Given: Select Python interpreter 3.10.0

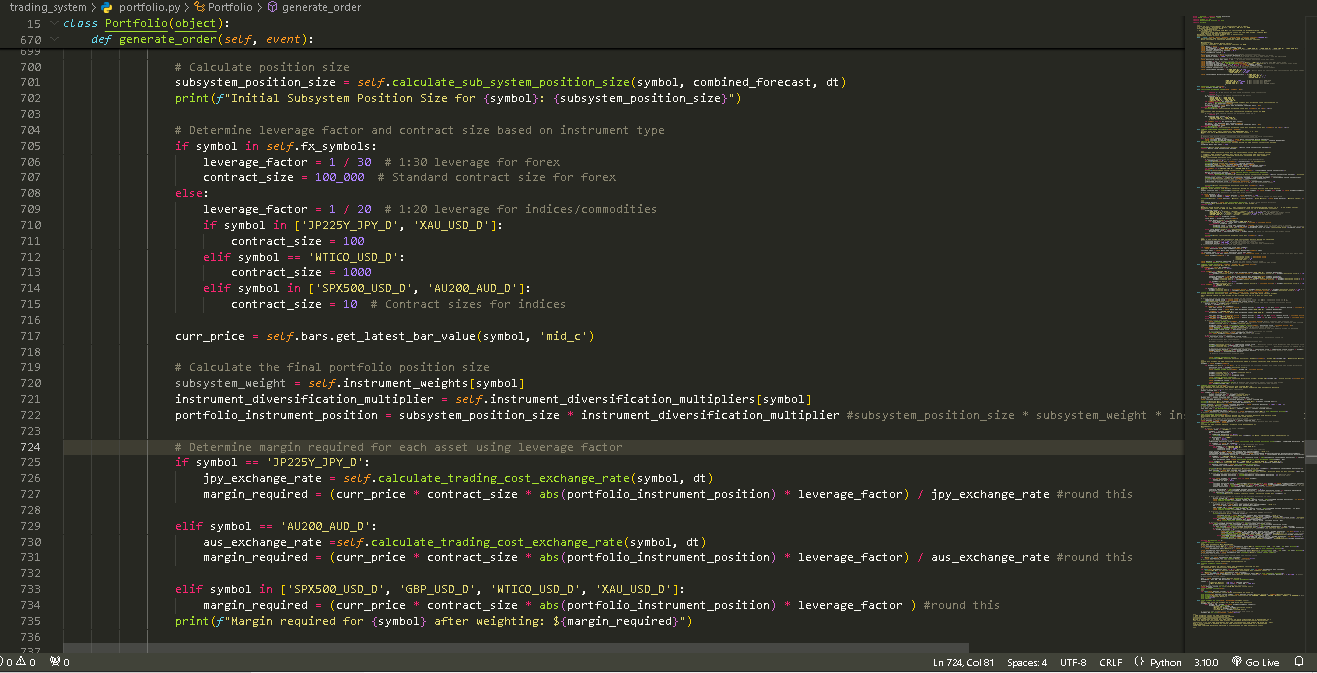Looking at the screenshot, I should (x=1205, y=662).
